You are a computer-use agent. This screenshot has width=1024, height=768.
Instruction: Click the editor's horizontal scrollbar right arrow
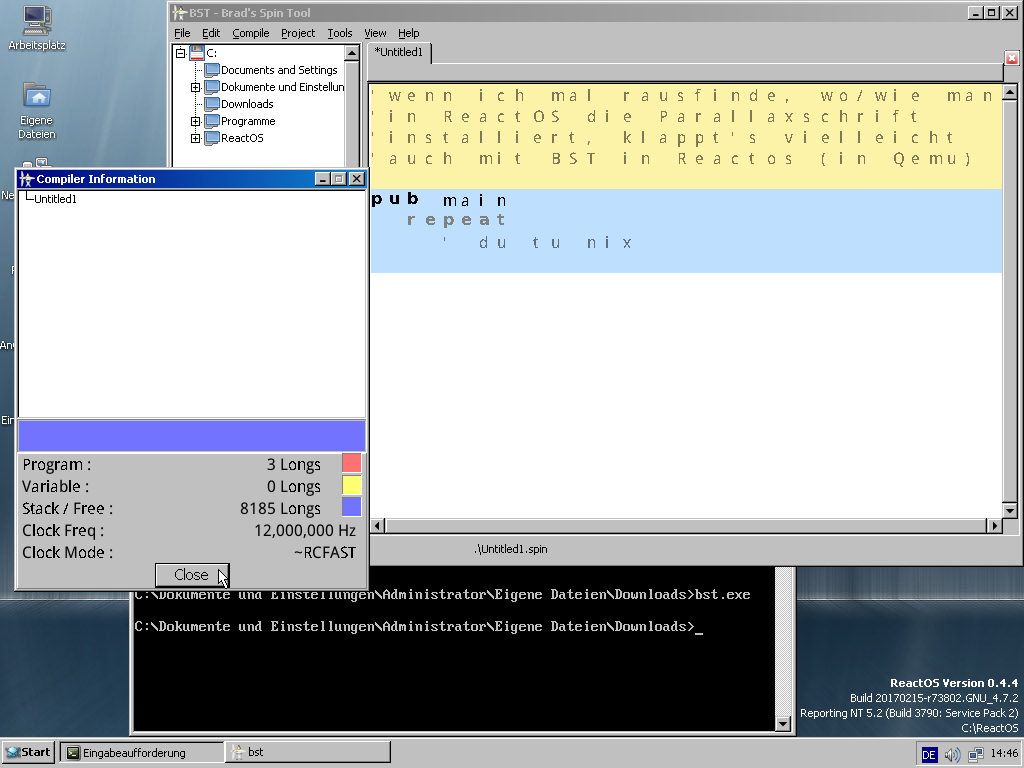(994, 526)
